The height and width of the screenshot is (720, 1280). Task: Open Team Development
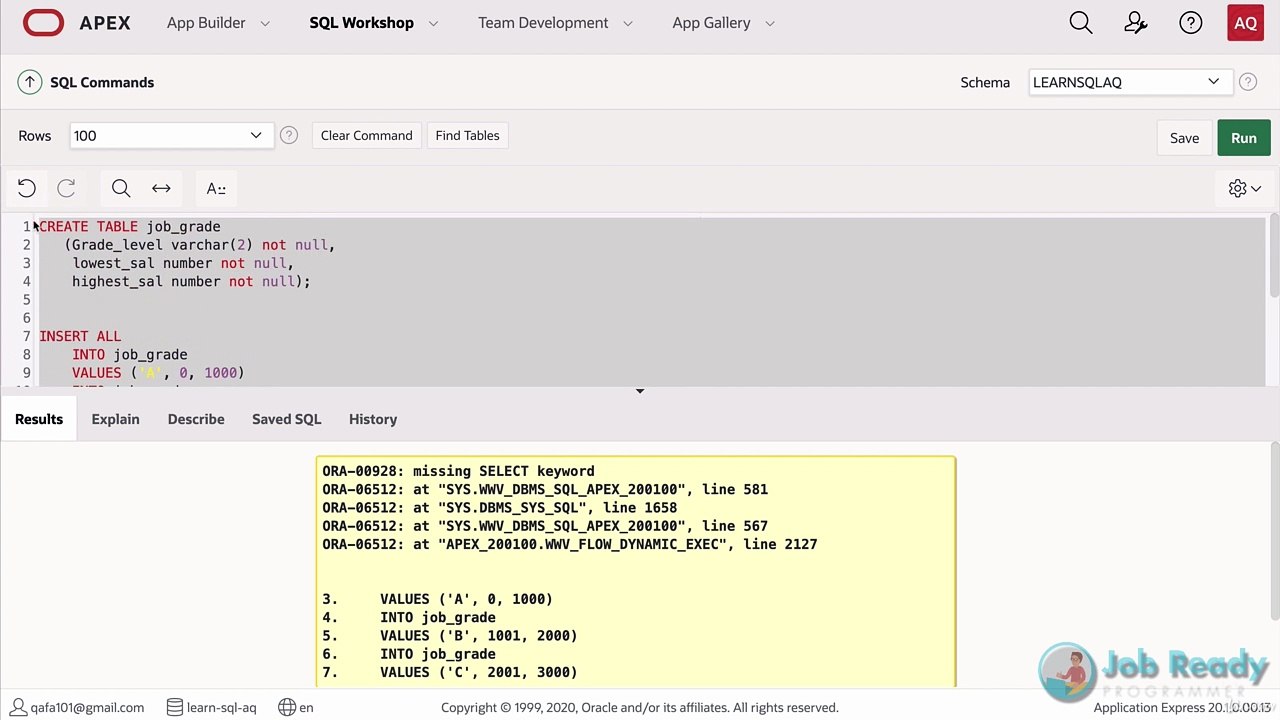[543, 22]
